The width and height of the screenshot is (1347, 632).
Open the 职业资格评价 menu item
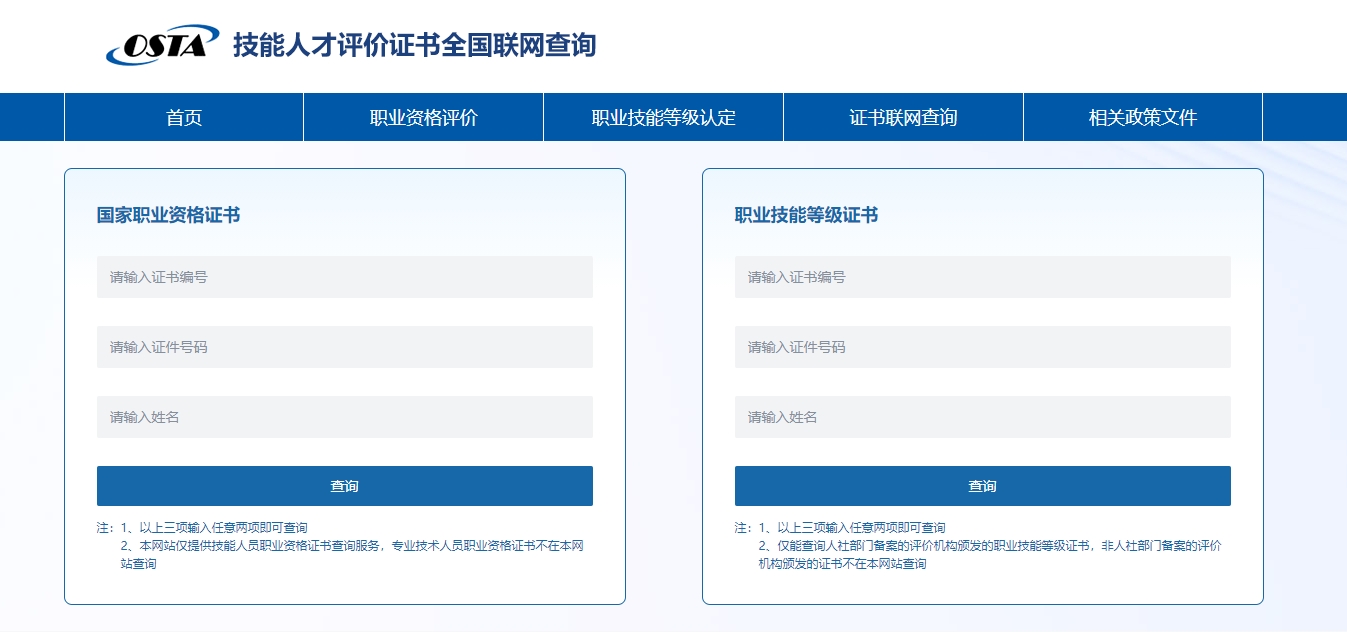[x=424, y=117]
